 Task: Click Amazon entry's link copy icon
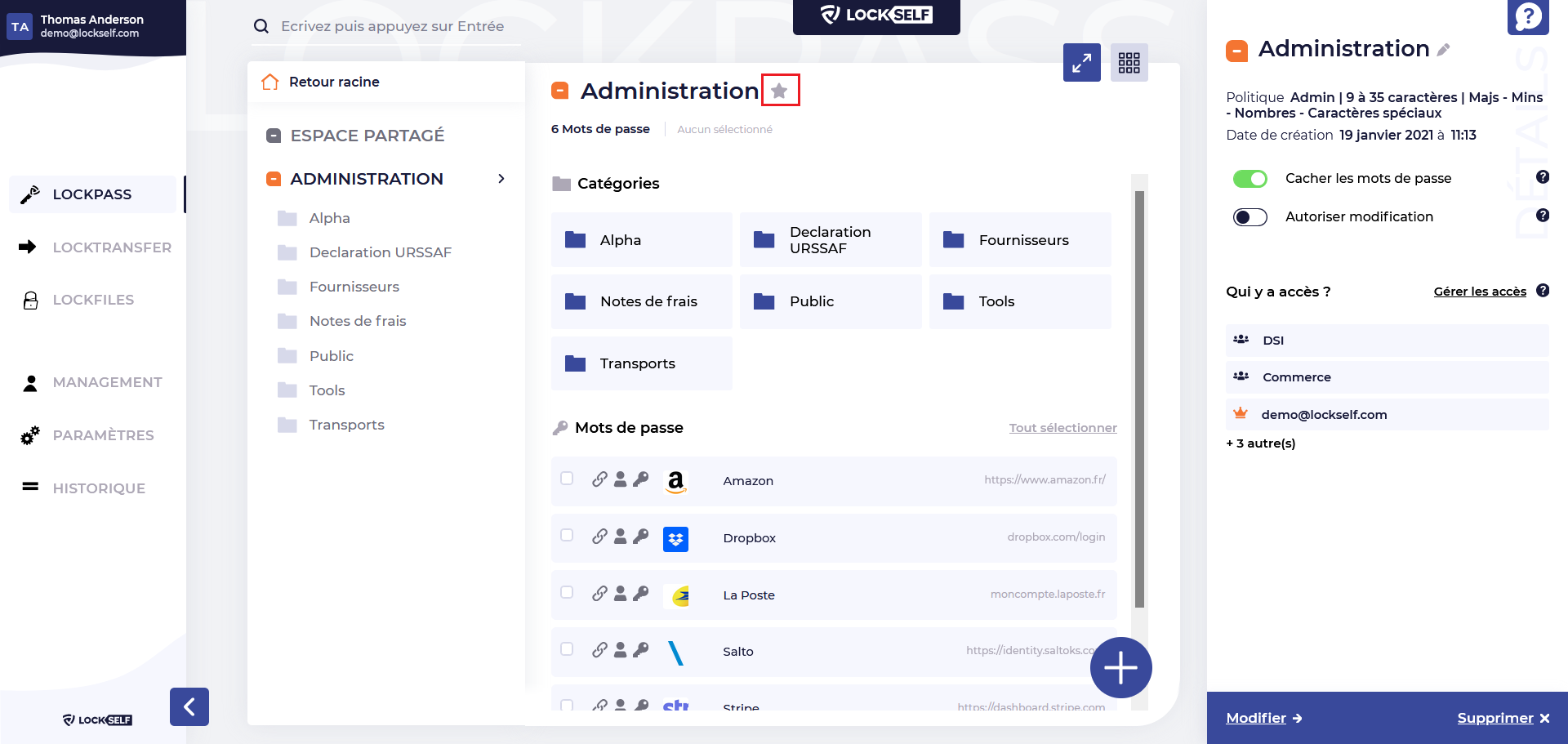599,479
